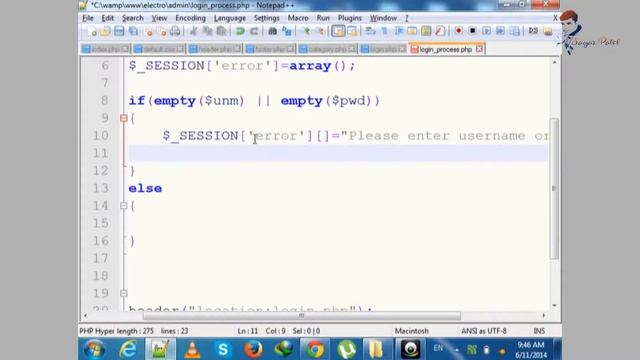This screenshot has height=360, width=640.
Task: Zoom out using the toolbar zoom-out icon
Action: click(320, 31)
